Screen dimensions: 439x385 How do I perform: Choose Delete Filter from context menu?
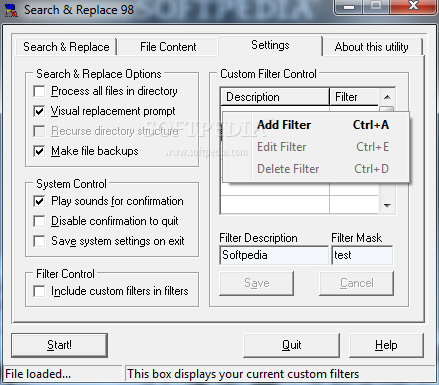(x=315, y=169)
